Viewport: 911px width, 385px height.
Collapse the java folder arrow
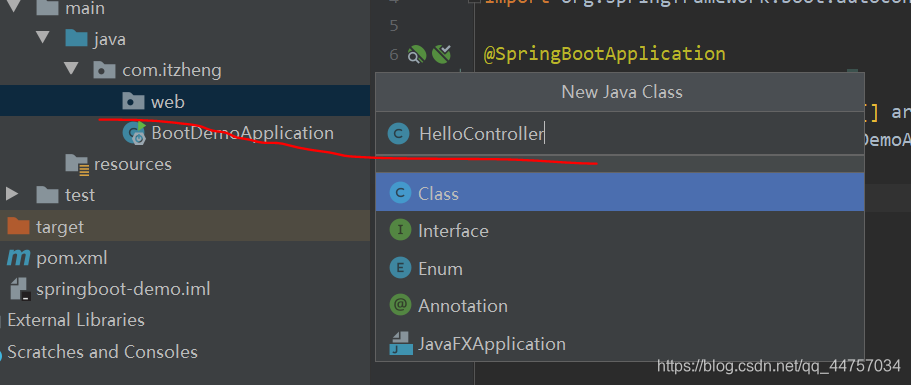click(x=42, y=38)
